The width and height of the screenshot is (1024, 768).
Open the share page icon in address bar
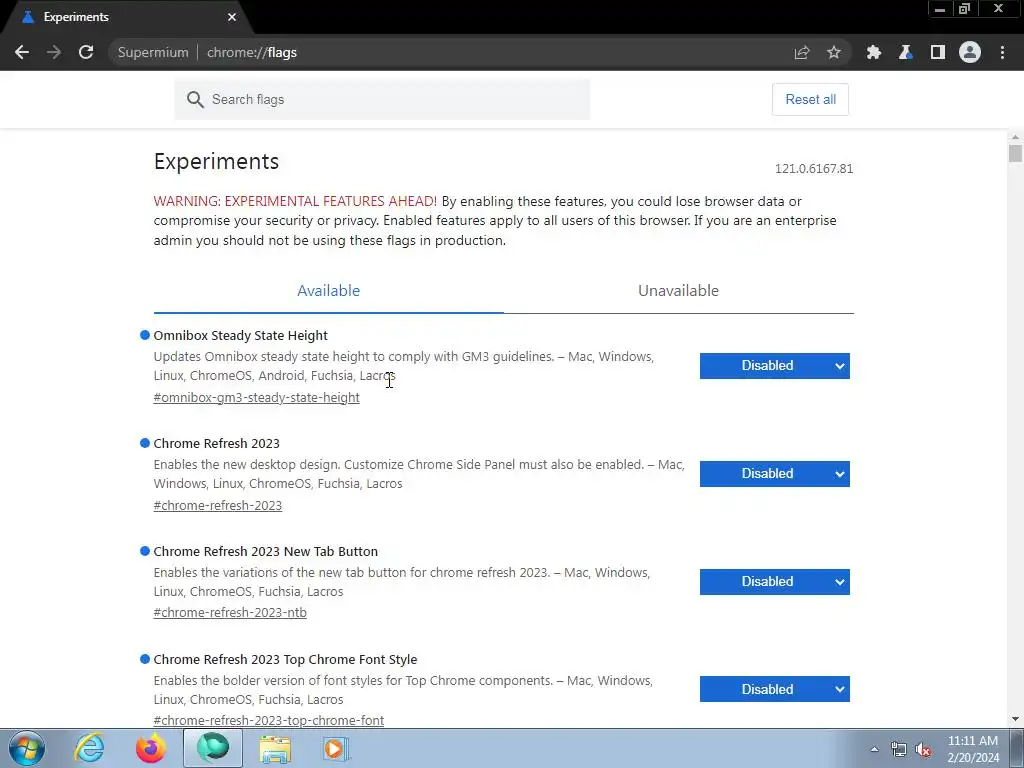point(802,52)
